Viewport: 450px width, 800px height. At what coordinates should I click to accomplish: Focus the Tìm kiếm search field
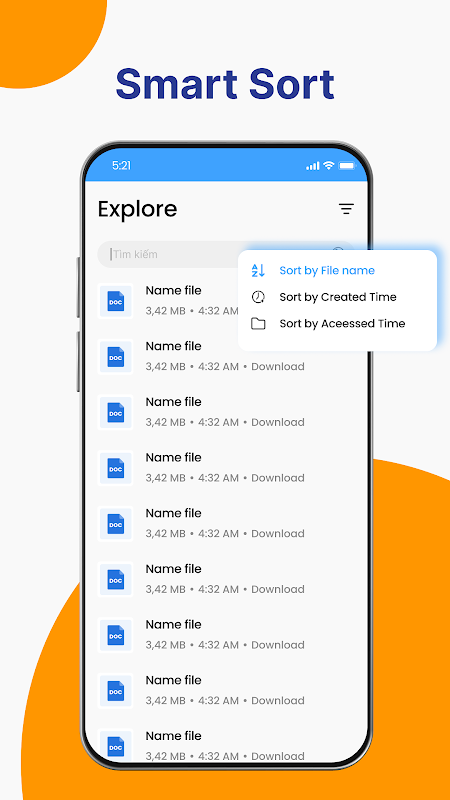click(168, 254)
